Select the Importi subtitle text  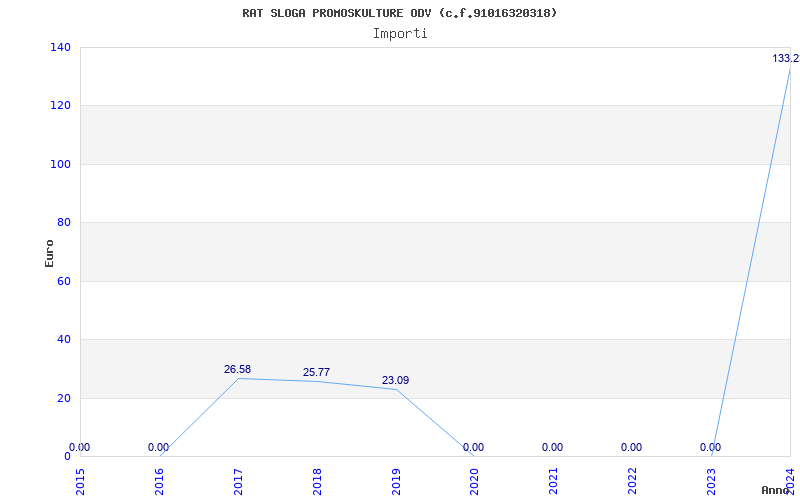pyautogui.click(x=400, y=34)
